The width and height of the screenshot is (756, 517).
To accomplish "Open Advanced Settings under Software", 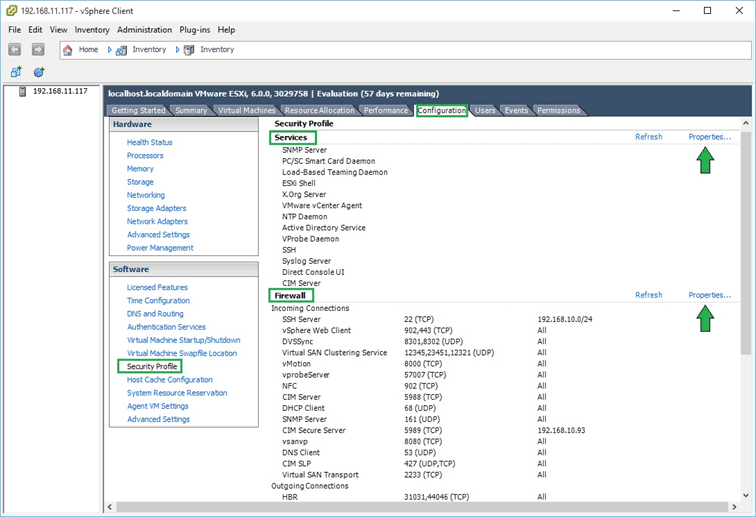I will coord(159,420).
